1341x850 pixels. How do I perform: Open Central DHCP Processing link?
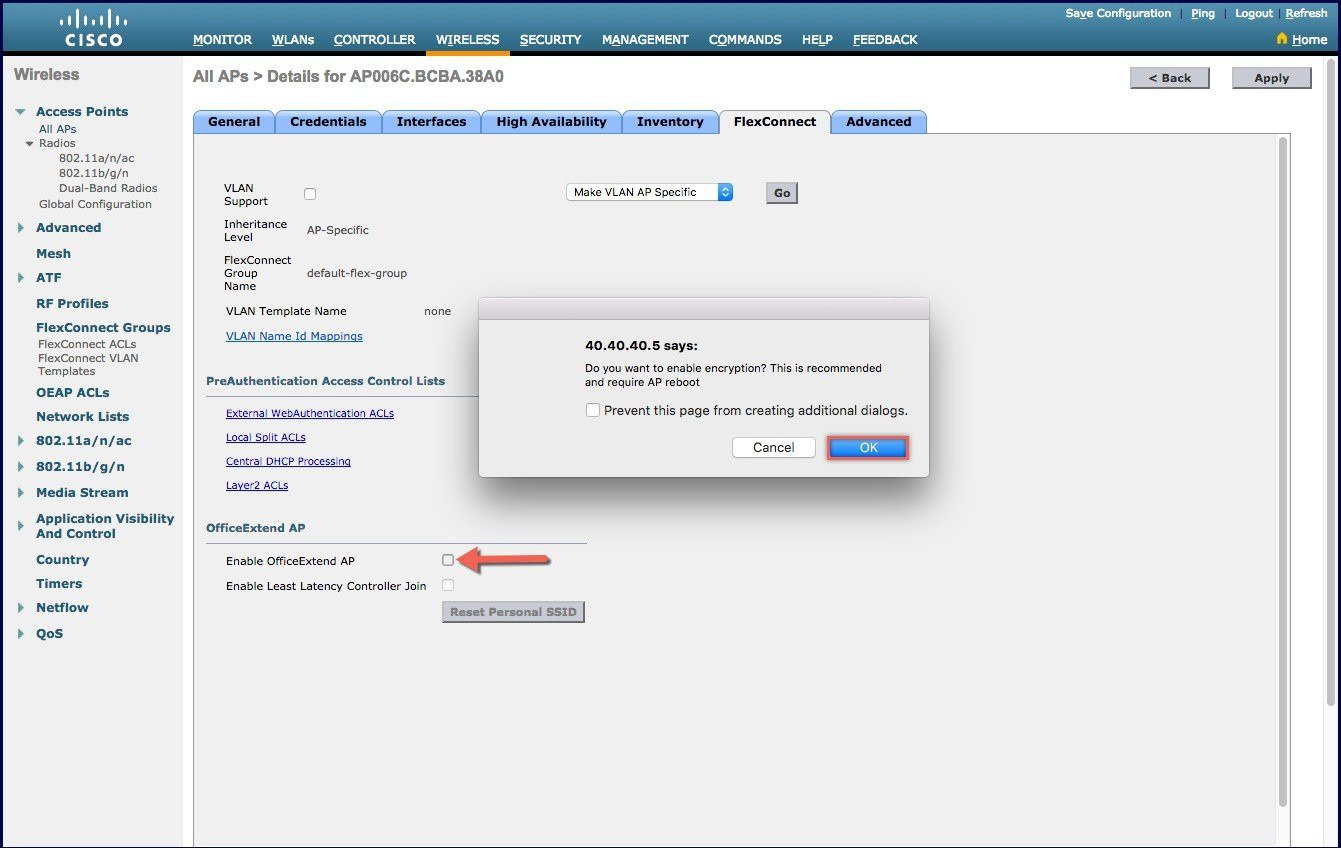[x=288, y=461]
